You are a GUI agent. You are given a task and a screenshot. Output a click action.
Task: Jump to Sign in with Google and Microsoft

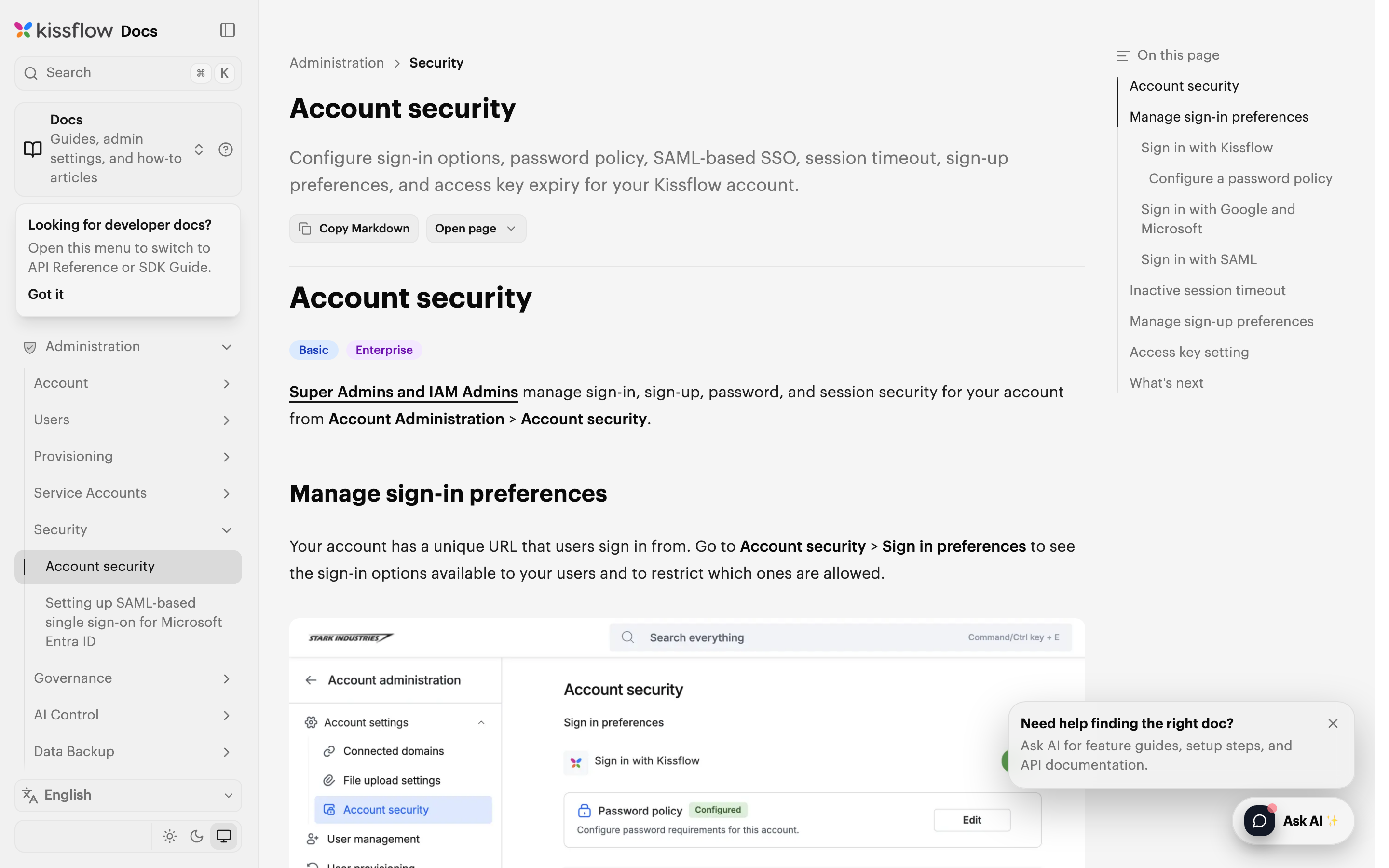pyautogui.click(x=1218, y=219)
